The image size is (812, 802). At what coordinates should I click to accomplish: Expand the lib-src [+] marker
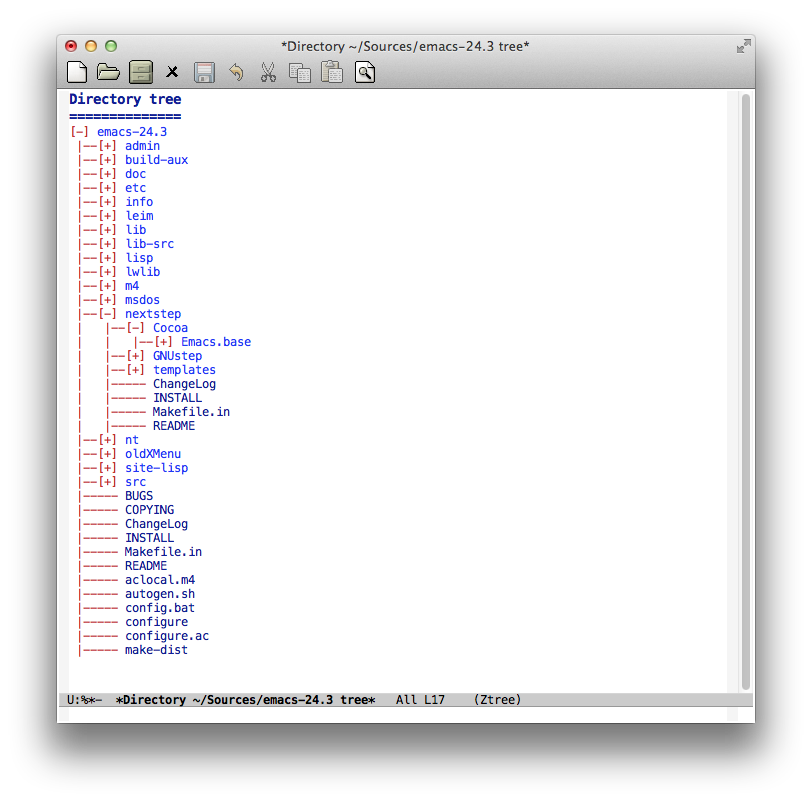pos(107,244)
